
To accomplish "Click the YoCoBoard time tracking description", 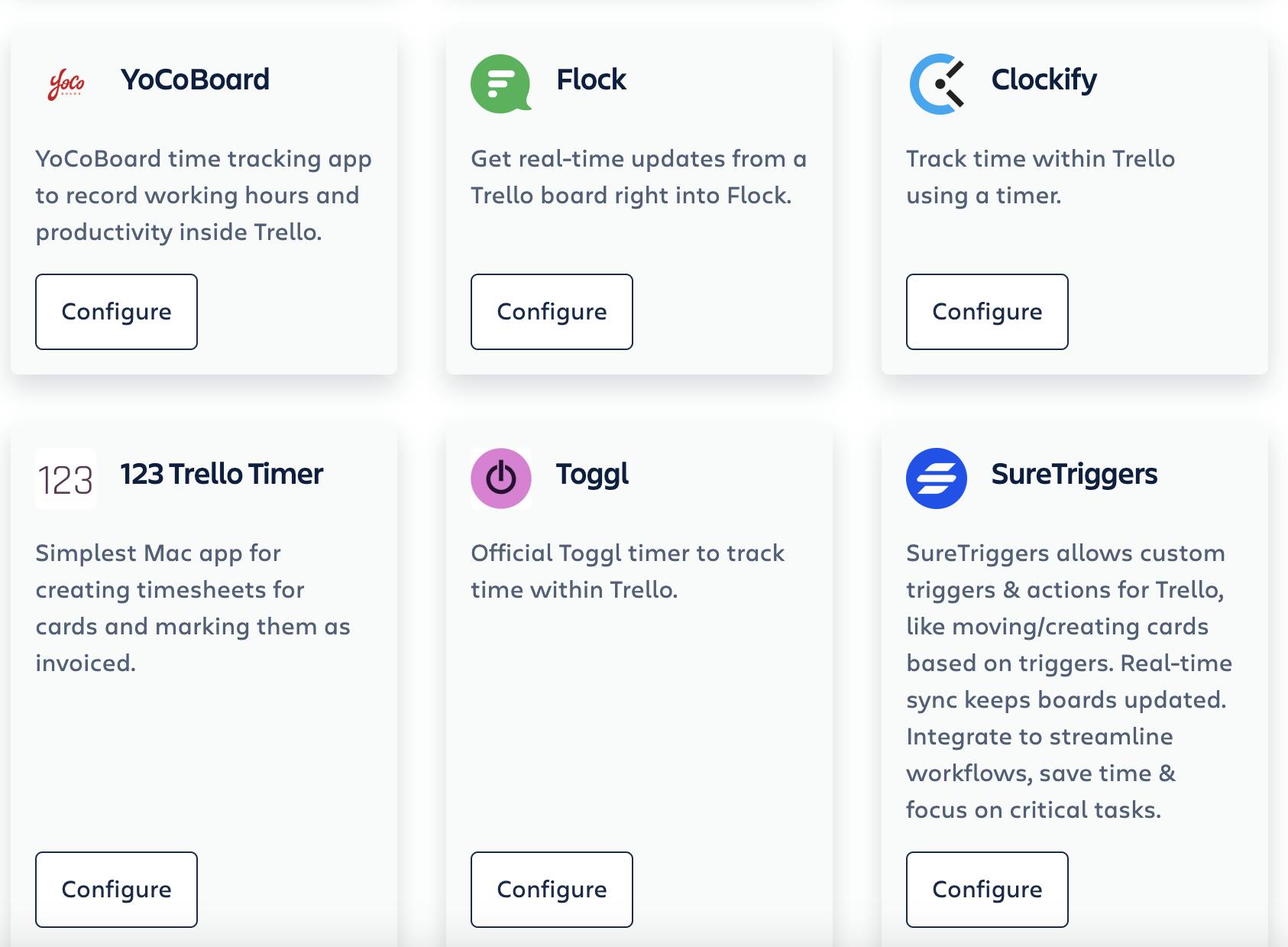I will point(203,195).
